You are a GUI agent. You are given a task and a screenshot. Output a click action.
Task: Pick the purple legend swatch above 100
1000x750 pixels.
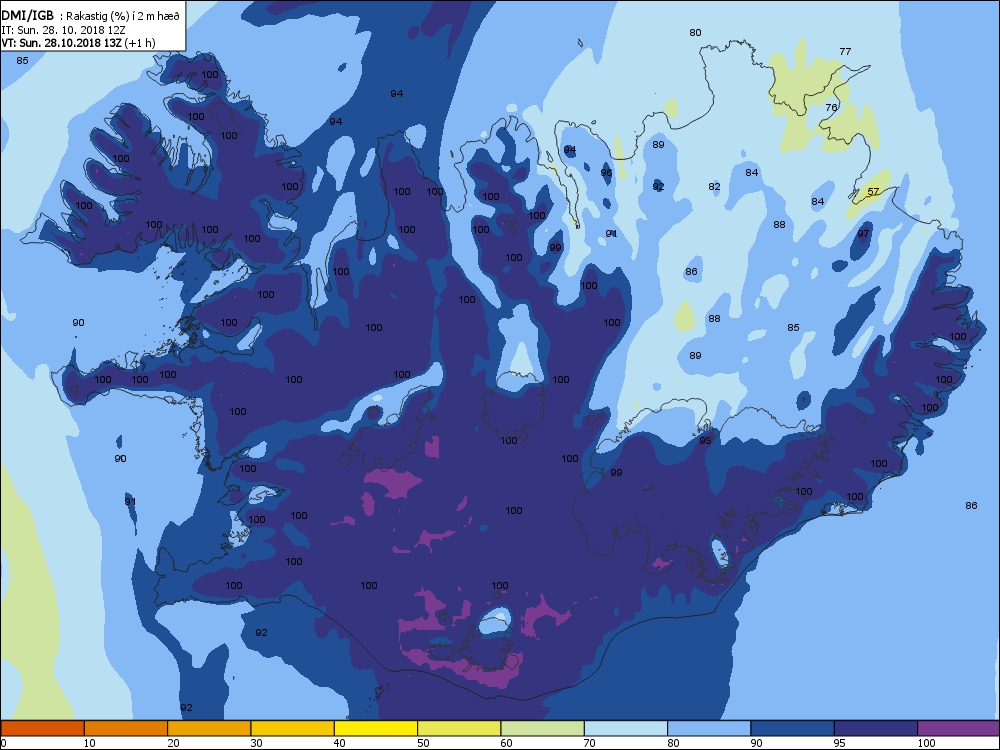coord(959,728)
